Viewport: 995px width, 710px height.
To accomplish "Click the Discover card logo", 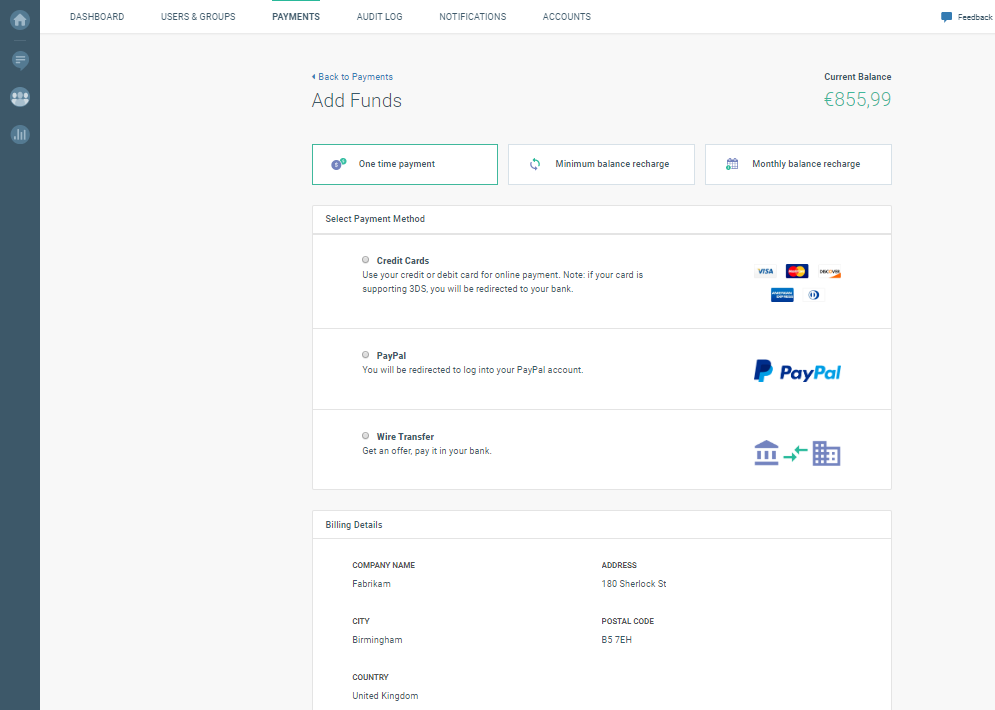I will coord(829,272).
